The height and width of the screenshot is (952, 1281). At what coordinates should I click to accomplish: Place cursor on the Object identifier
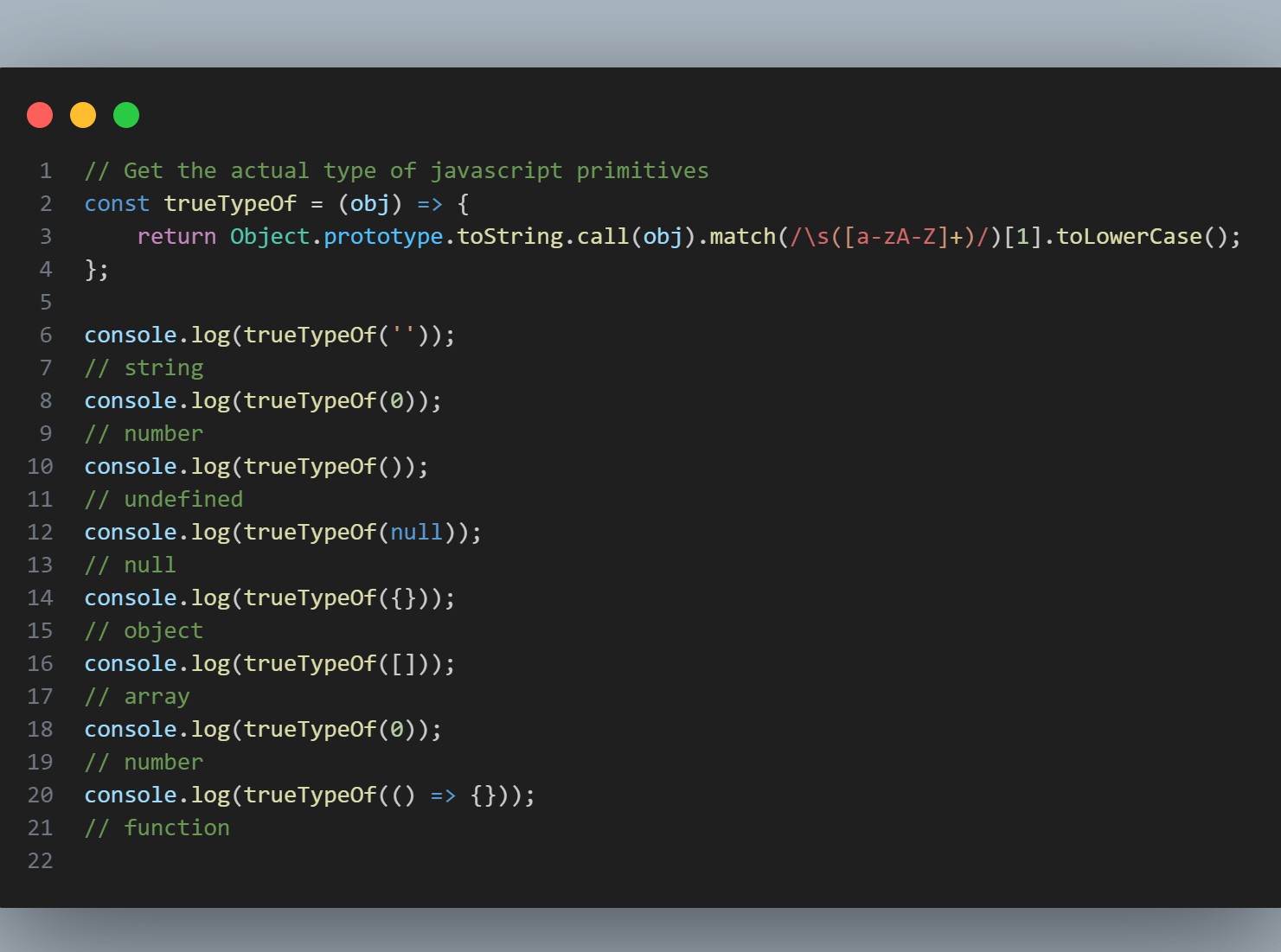click(x=269, y=237)
